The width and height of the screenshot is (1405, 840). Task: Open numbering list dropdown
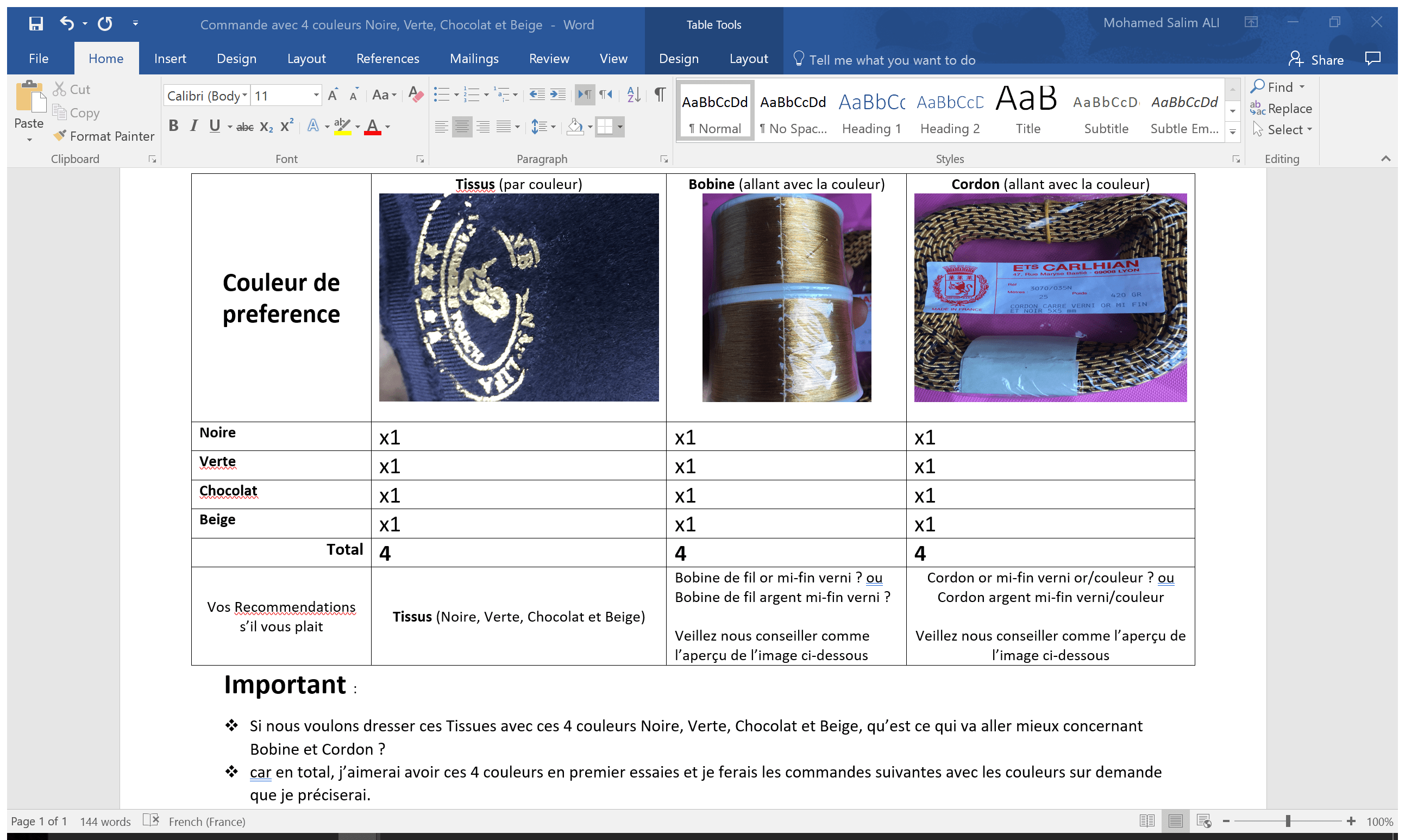coord(486,95)
